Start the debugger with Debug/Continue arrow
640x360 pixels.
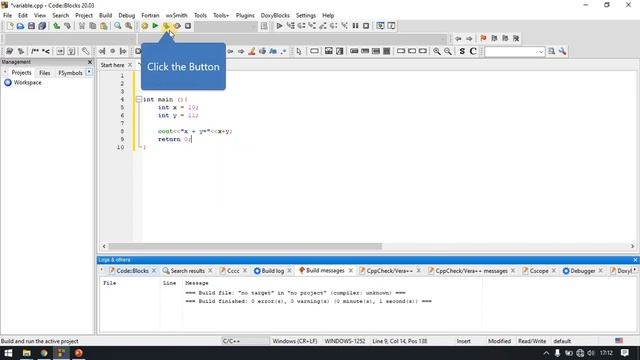[279, 26]
